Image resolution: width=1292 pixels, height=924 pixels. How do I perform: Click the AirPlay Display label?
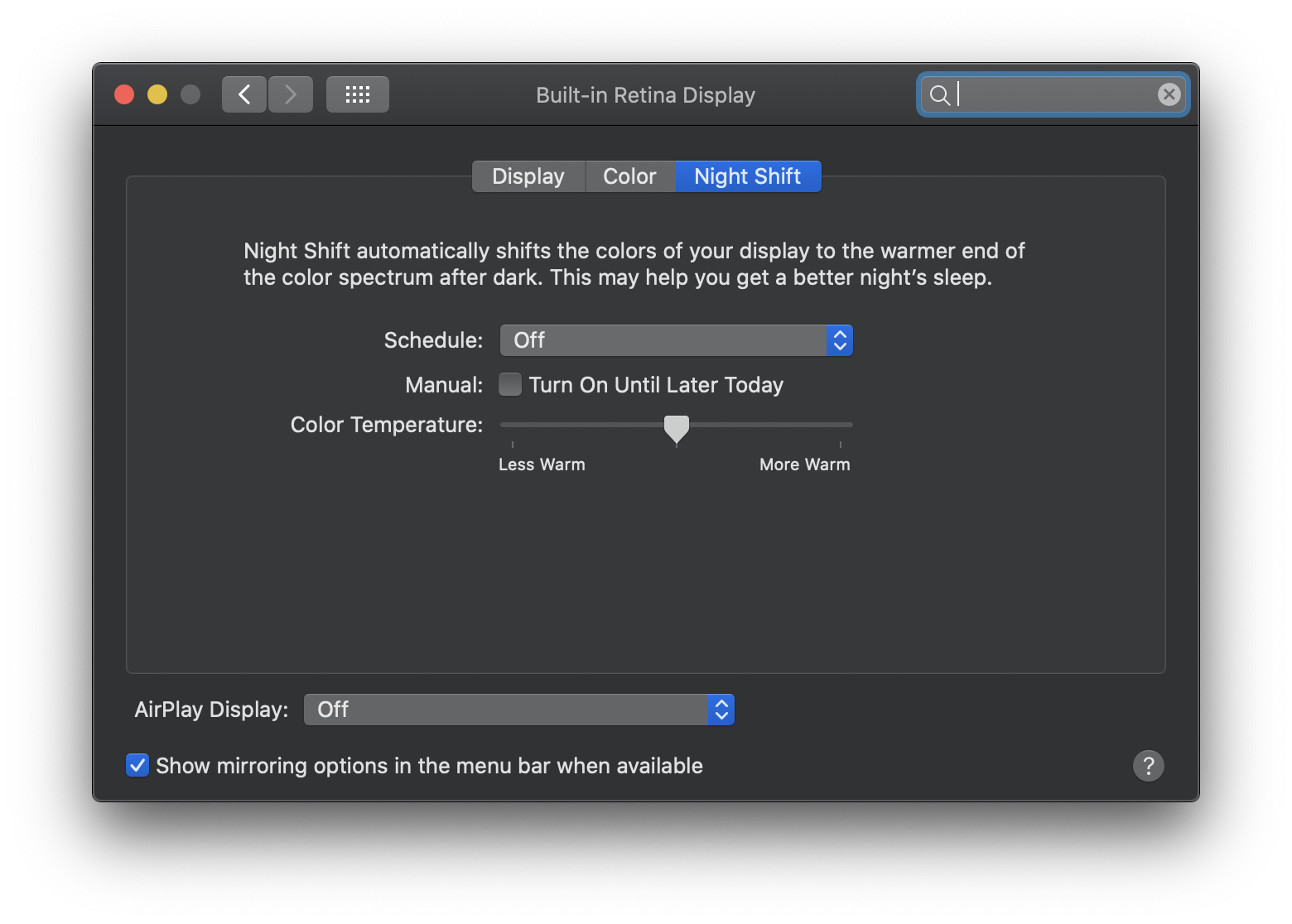point(211,710)
